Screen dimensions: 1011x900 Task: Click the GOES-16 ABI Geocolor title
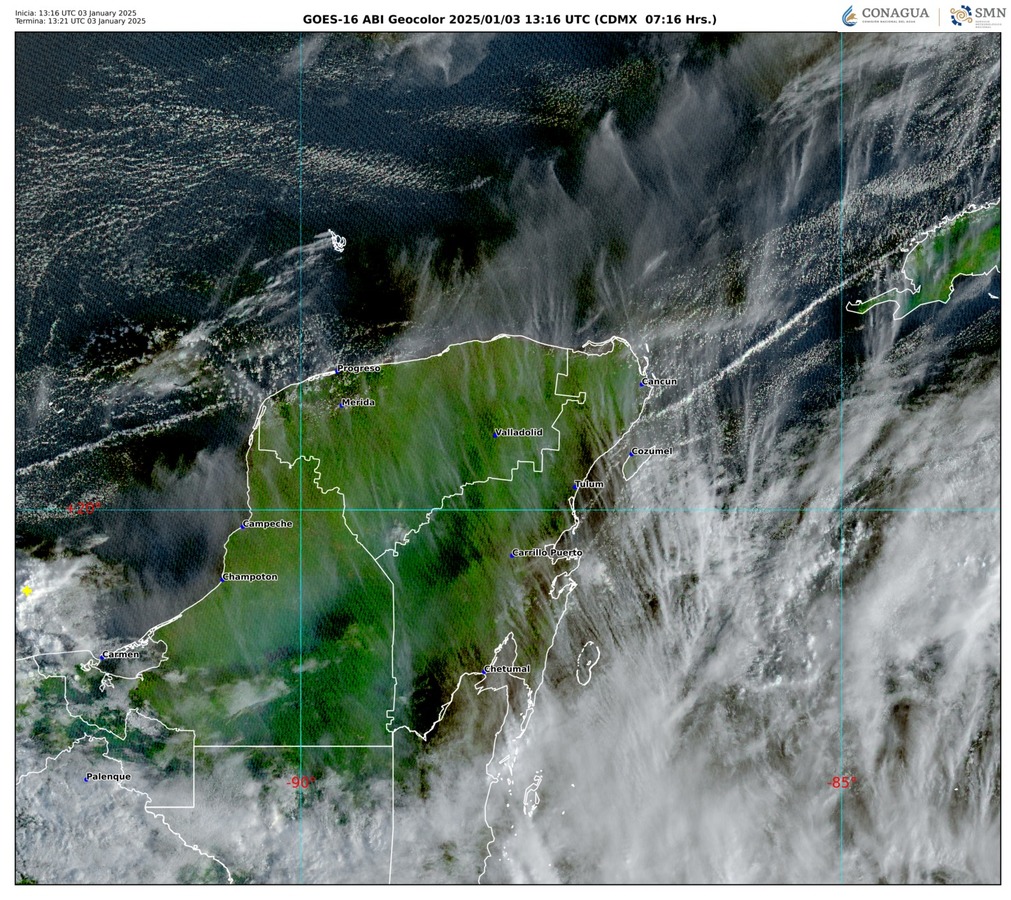[509, 19]
